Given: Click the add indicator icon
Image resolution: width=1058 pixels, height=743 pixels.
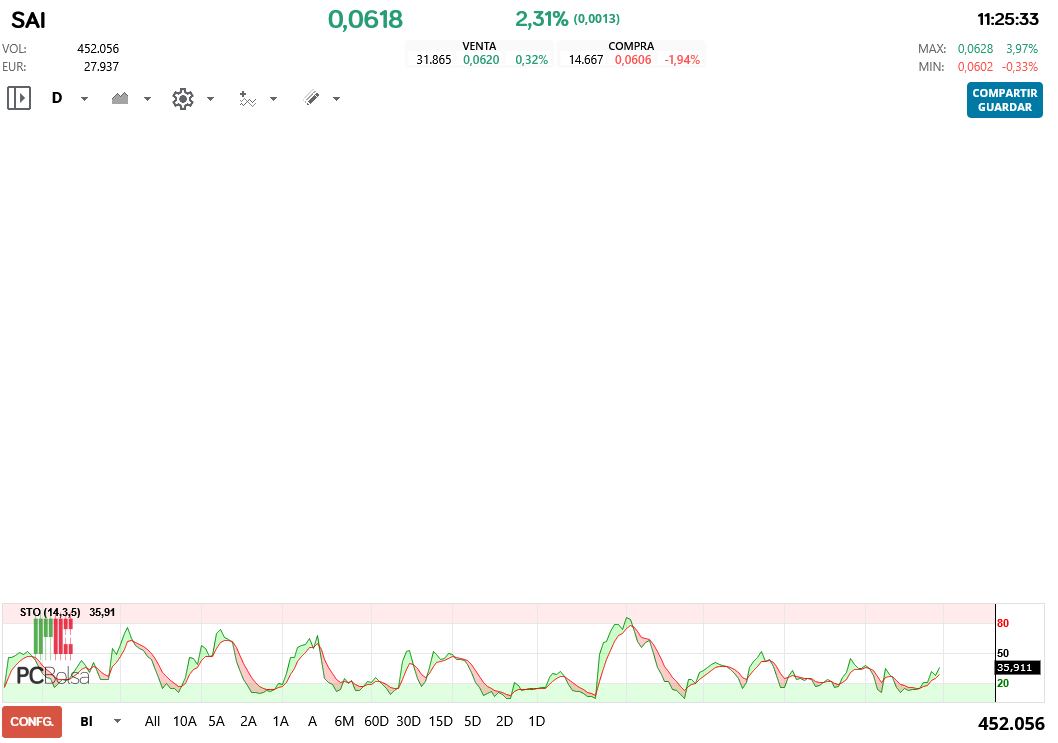Looking at the screenshot, I should 246,98.
